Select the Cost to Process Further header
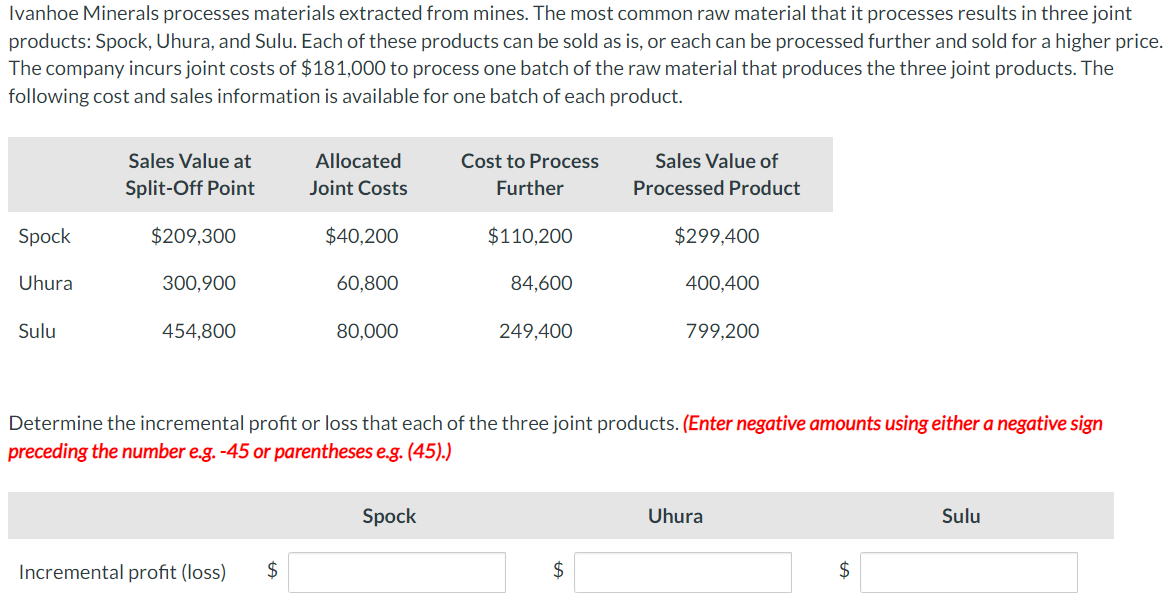The width and height of the screenshot is (1172, 602). [529, 175]
